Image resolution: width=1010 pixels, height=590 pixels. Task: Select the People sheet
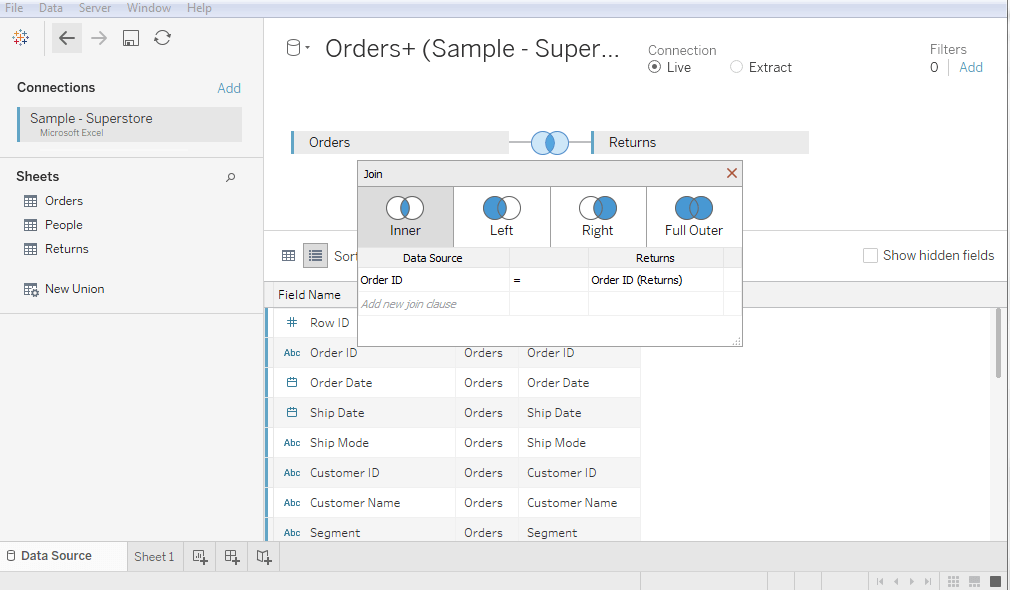tap(64, 225)
